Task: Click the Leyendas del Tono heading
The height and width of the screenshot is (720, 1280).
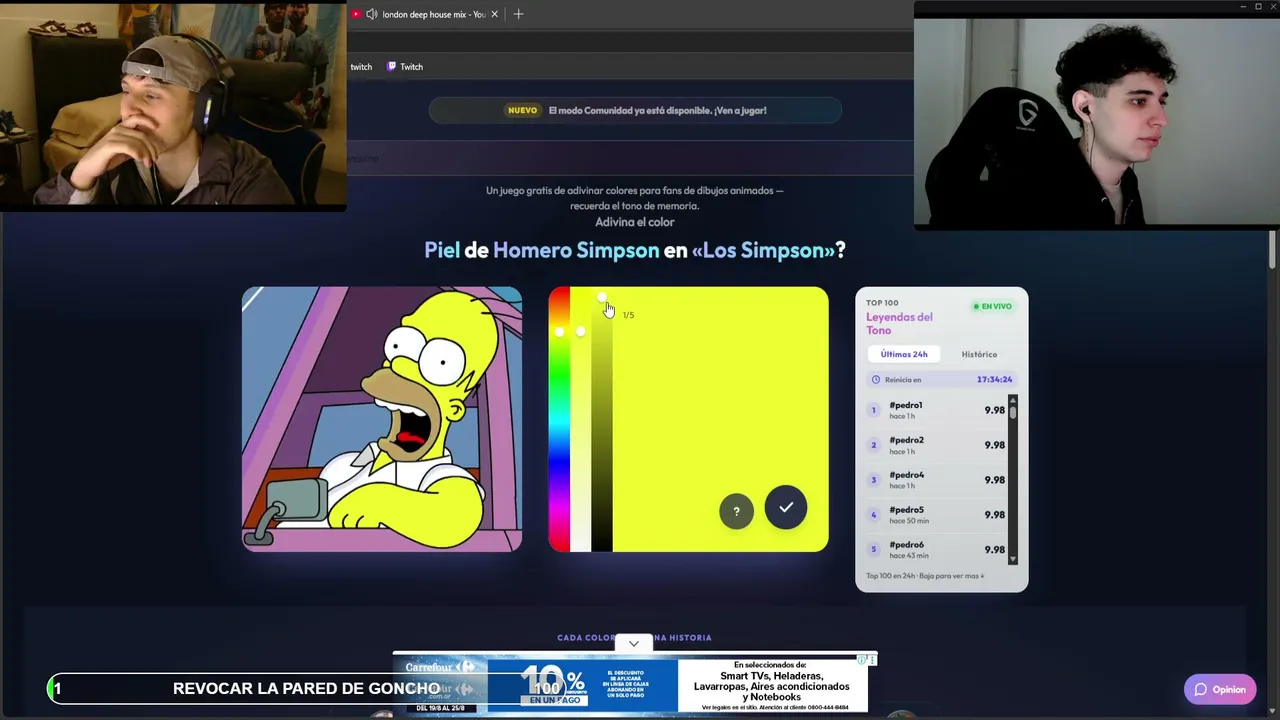Action: (x=899, y=323)
